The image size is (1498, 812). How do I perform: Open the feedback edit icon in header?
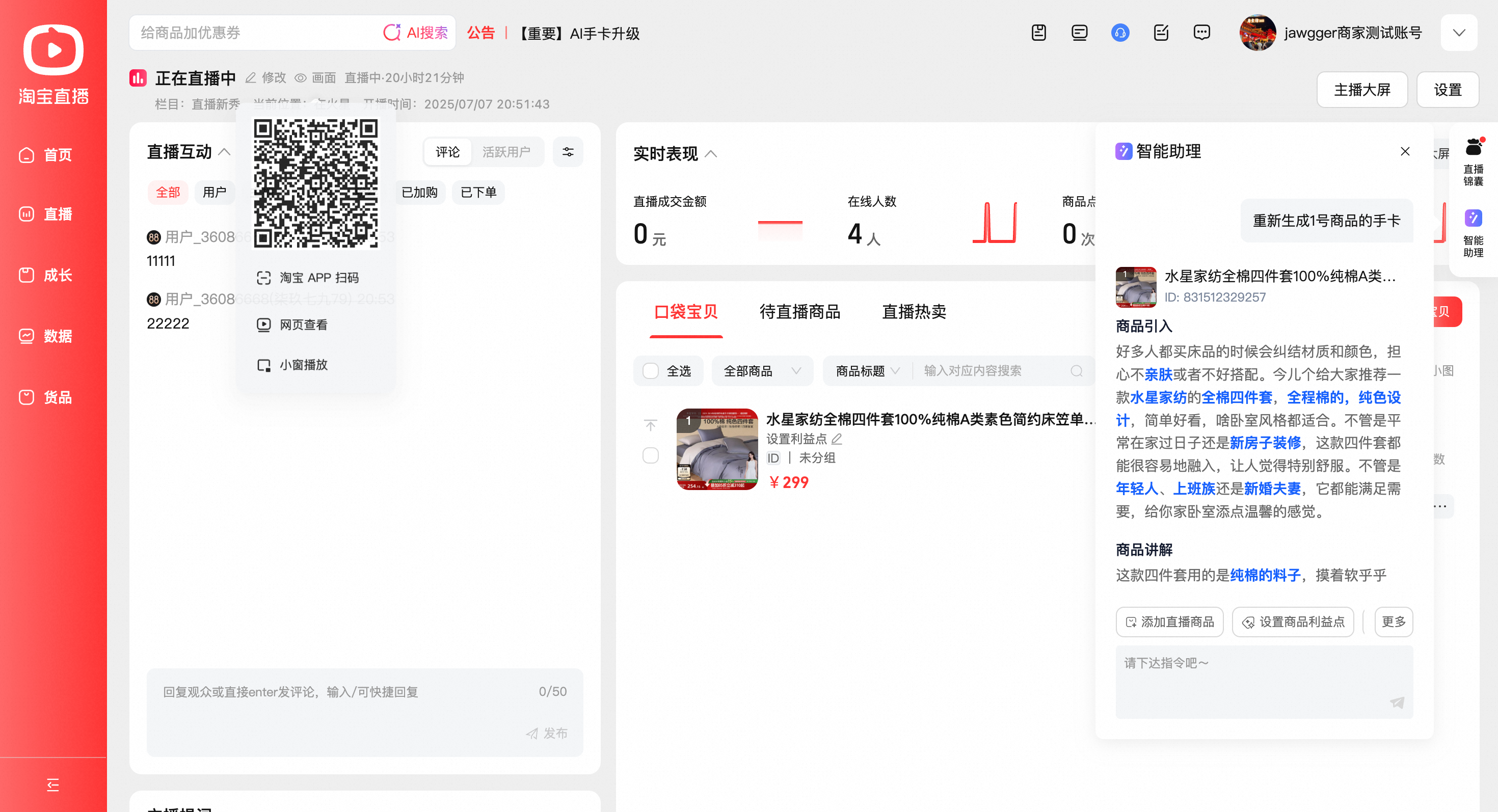(x=1161, y=33)
